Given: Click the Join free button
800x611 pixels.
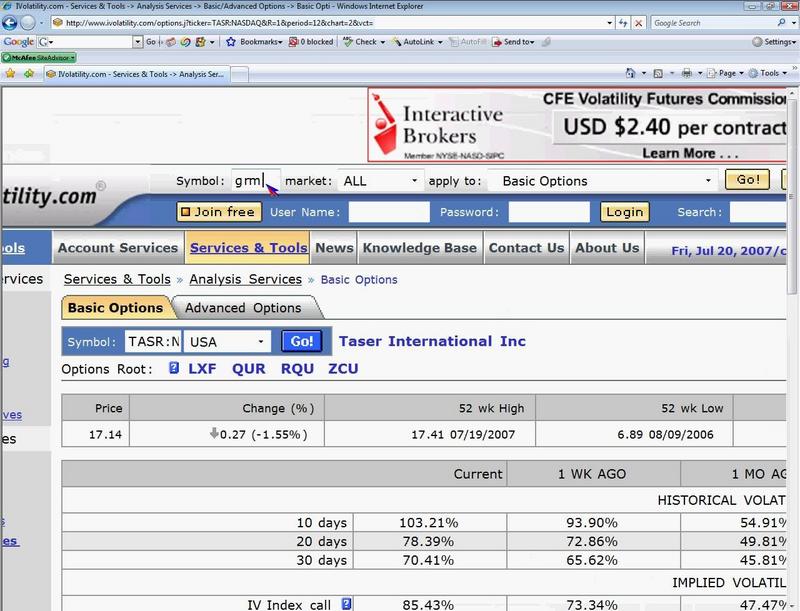Looking at the screenshot, I should tap(219, 212).
